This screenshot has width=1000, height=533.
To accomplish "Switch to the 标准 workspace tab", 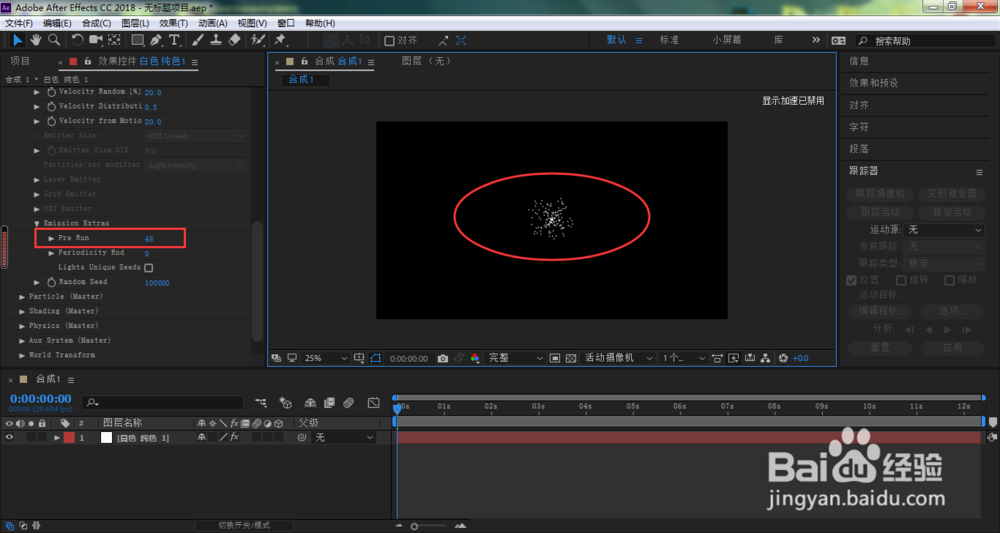I will (x=669, y=40).
